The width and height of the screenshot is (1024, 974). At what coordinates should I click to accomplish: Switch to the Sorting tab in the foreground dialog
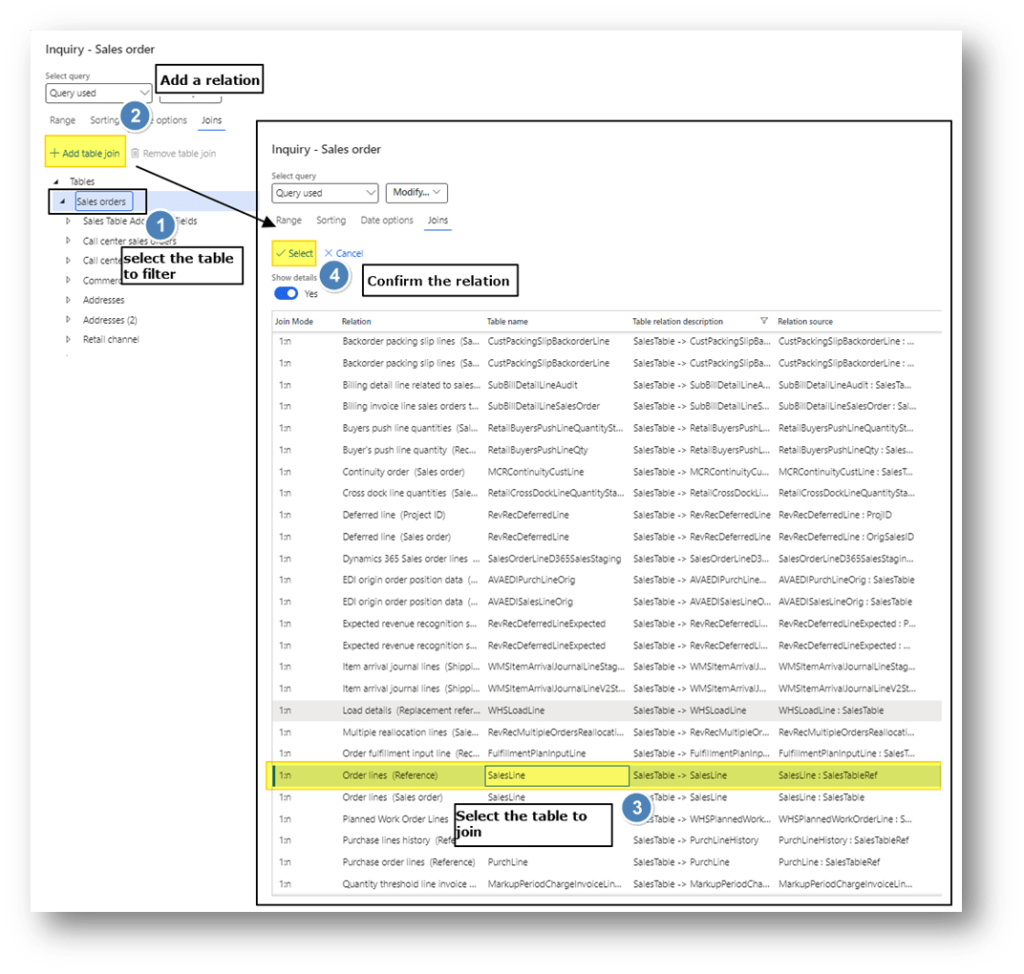pyautogui.click(x=331, y=220)
